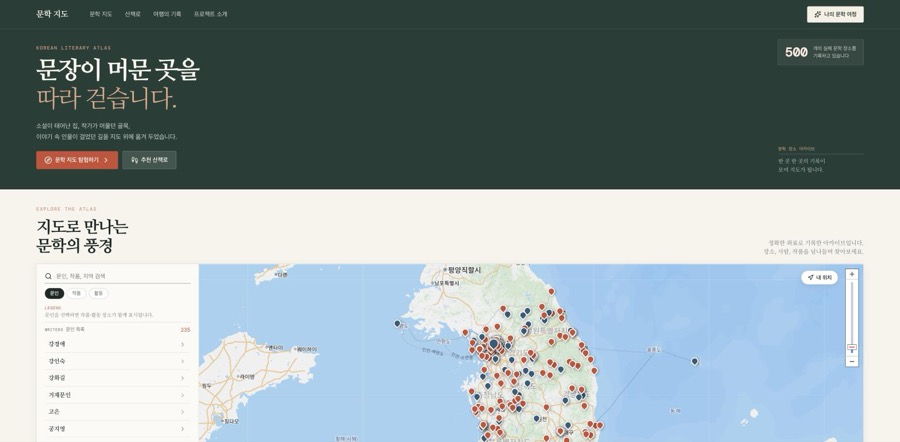
Task: Expand writer row 강화길
Action: point(118,378)
